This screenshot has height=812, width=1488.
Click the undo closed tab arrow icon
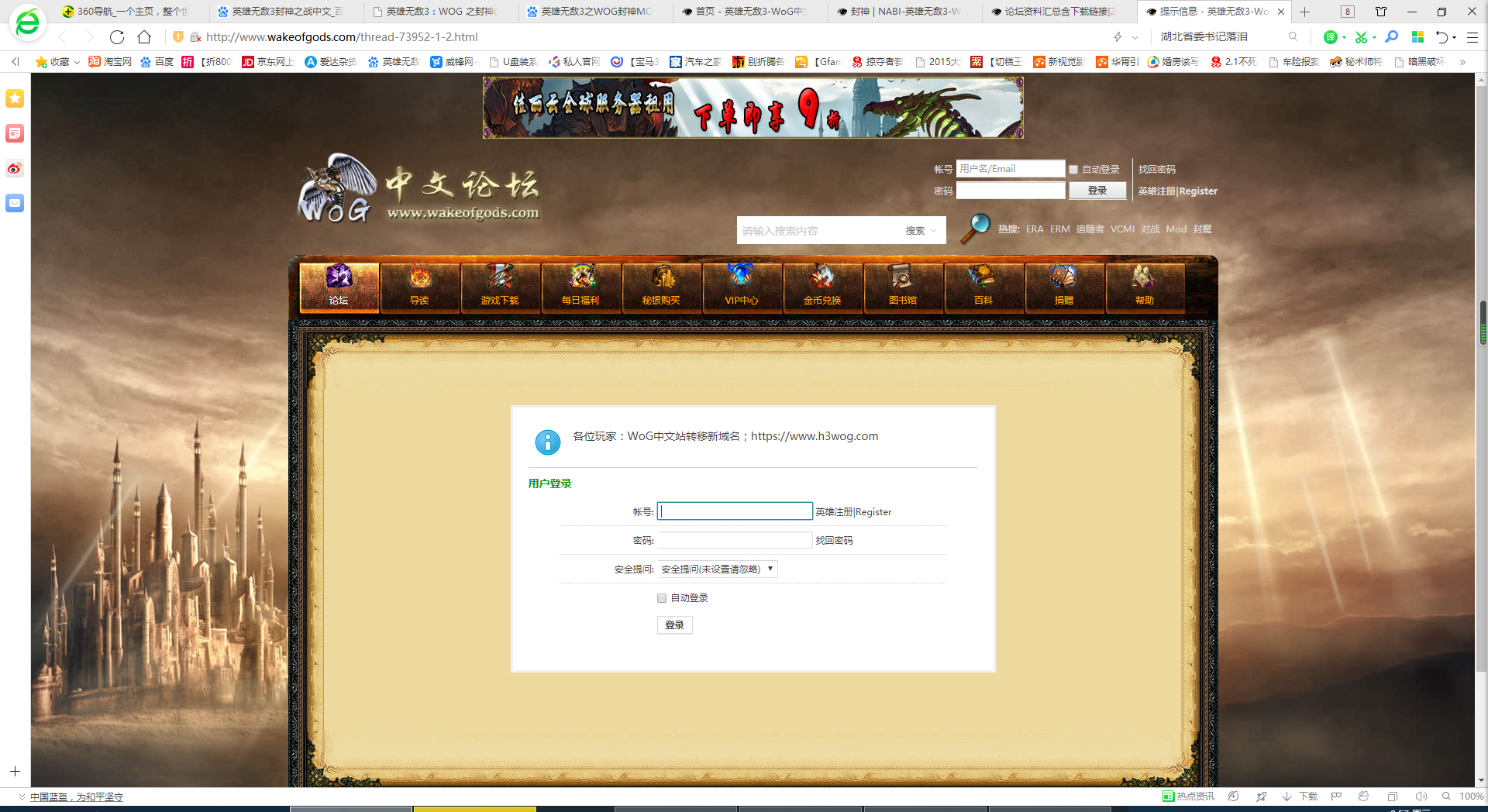(1441, 36)
